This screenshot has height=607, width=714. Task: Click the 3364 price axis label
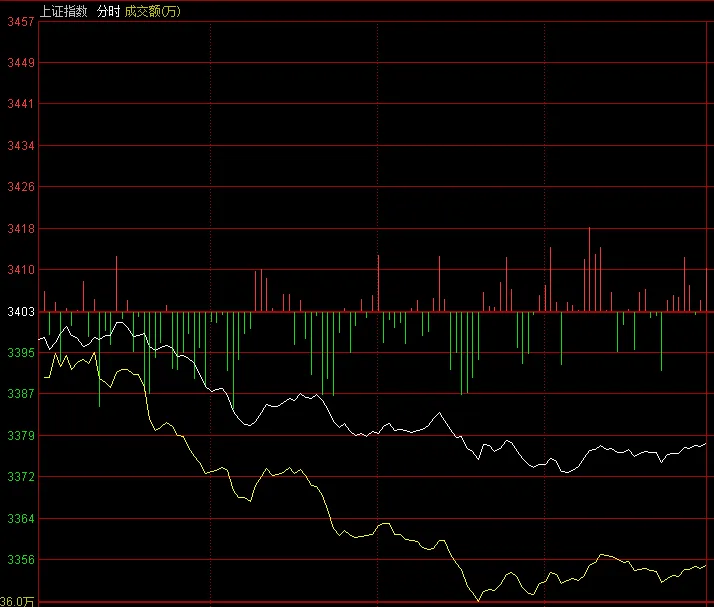(21, 519)
